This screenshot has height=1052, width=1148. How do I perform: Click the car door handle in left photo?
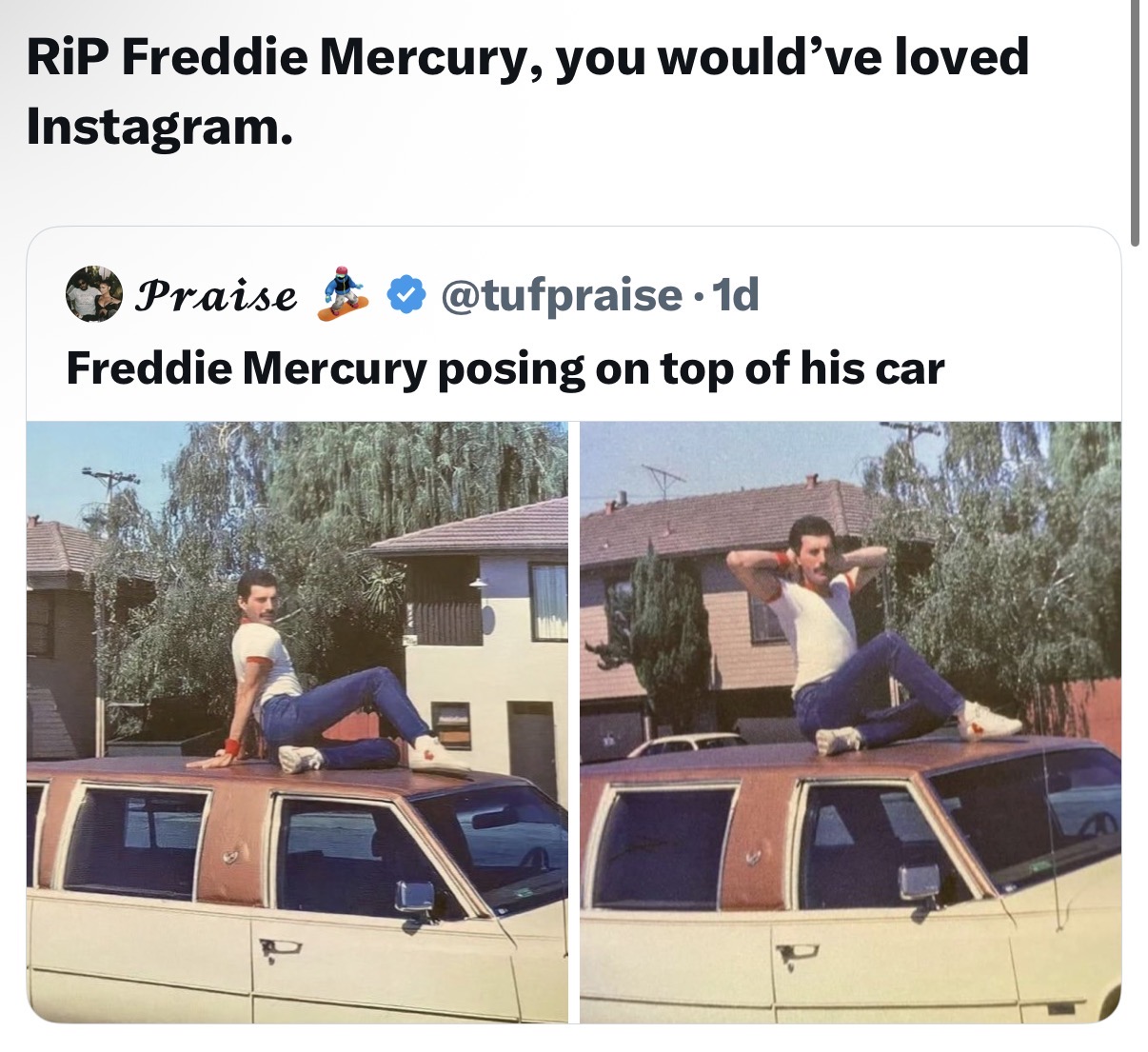(x=280, y=946)
